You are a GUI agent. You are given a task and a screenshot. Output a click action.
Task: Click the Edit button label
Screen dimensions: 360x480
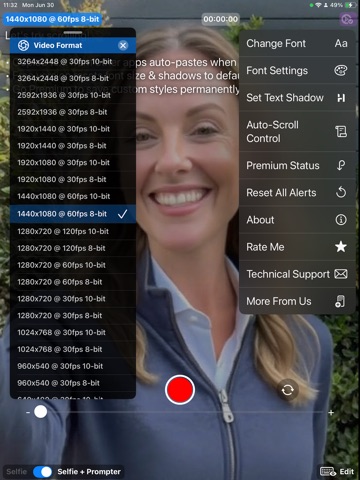click(347, 472)
